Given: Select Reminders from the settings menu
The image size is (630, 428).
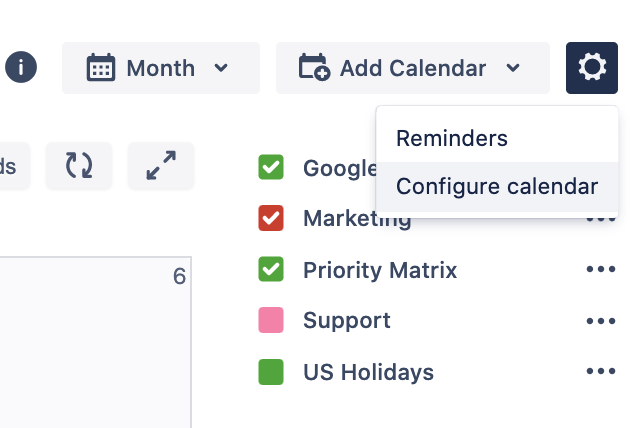Looking at the screenshot, I should click(x=452, y=138).
